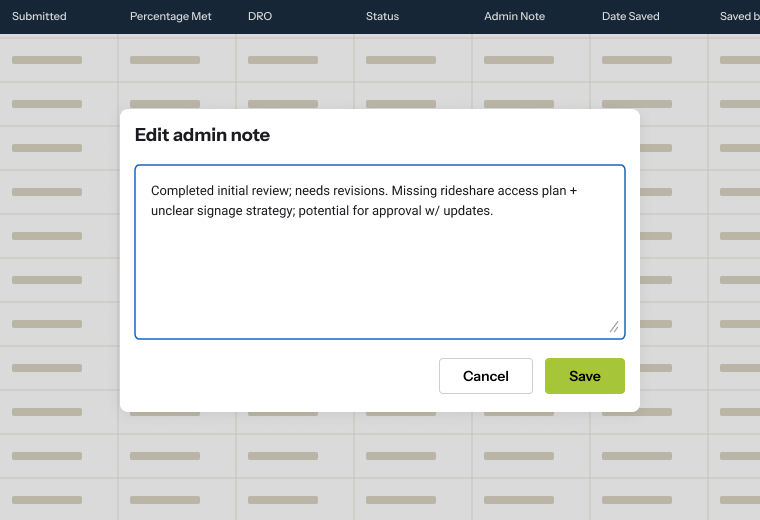The height and width of the screenshot is (520, 760).
Task: Click the Save button
Action: (585, 376)
